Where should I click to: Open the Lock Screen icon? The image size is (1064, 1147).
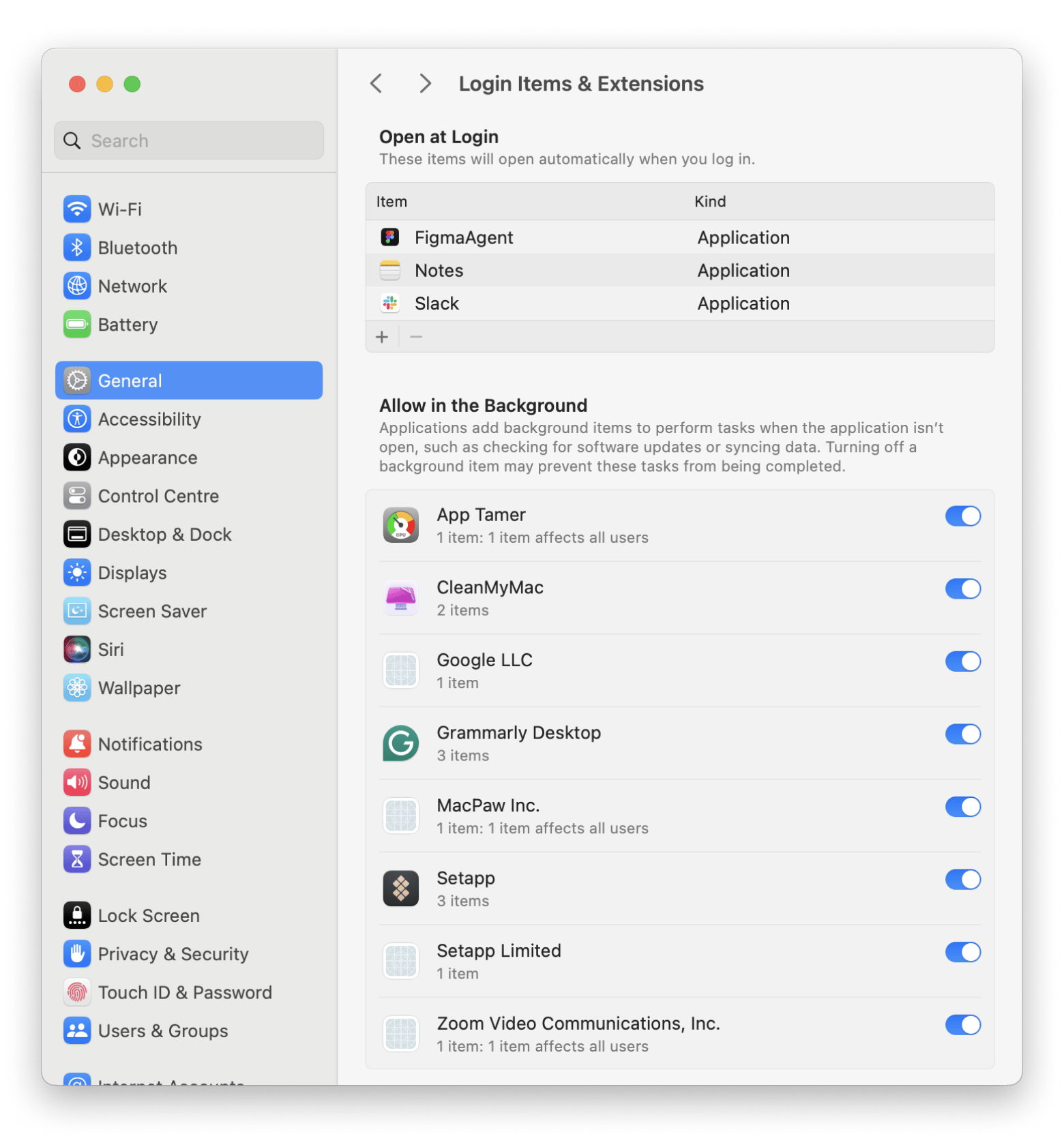click(x=77, y=915)
